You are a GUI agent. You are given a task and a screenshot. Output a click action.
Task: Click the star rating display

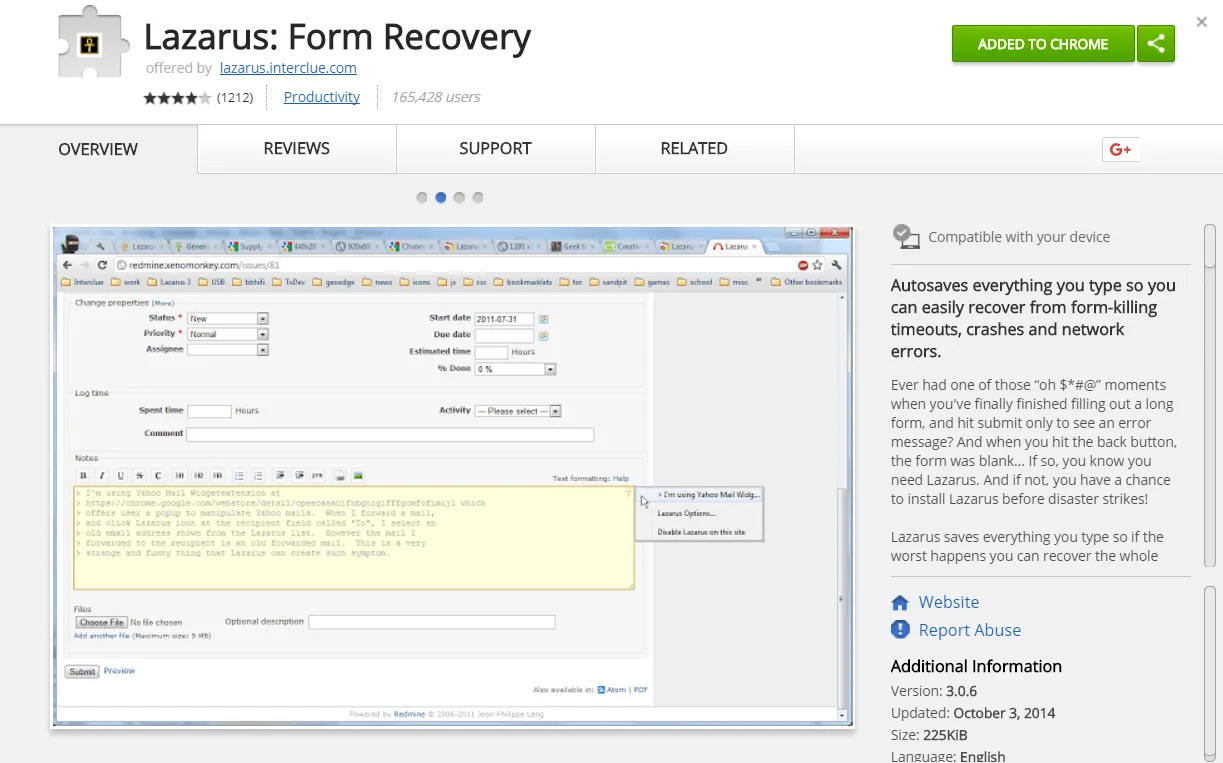(x=177, y=98)
